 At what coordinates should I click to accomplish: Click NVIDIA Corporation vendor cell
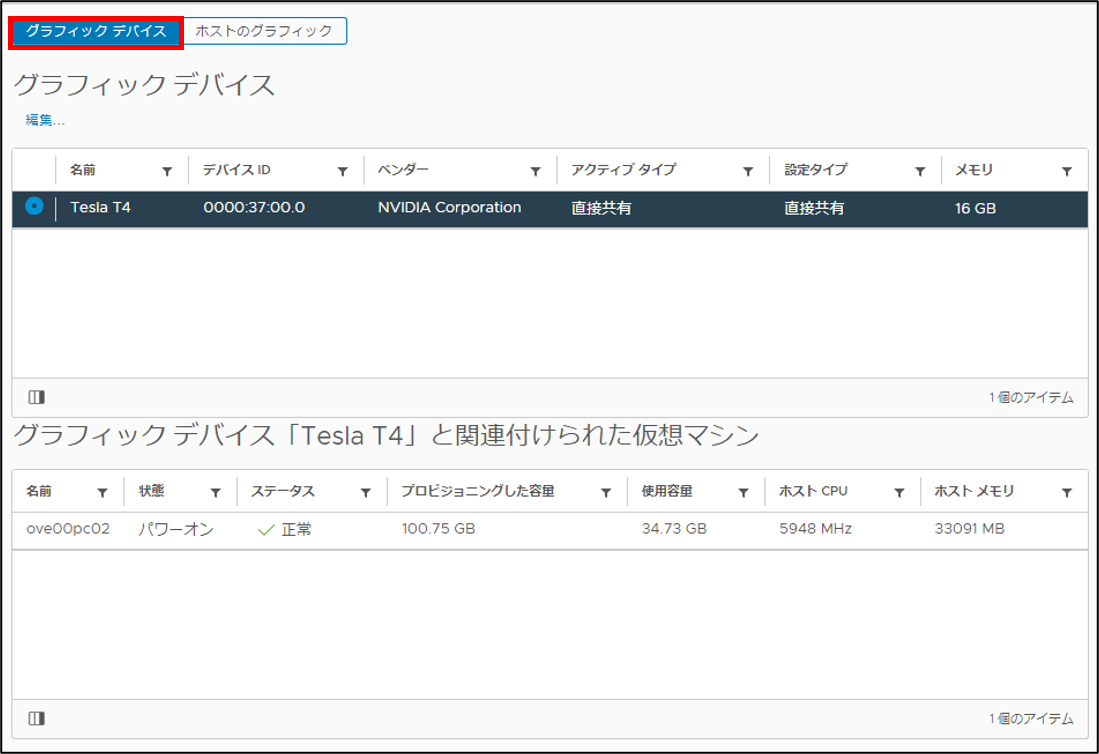tap(449, 207)
